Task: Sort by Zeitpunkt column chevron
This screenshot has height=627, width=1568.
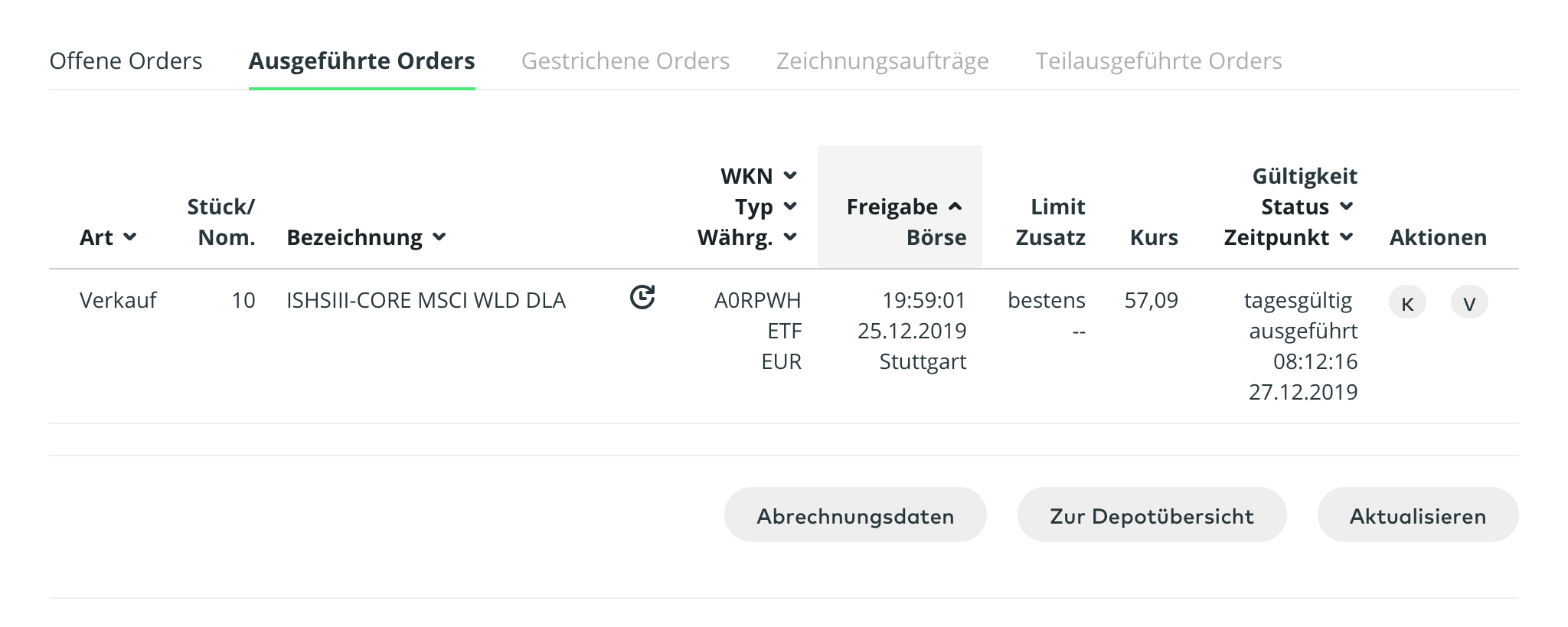Action: 1347,237
